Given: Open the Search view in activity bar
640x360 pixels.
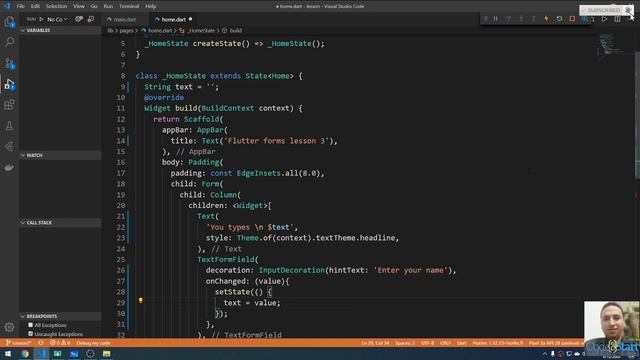Looking at the screenshot, I should 9,42.
